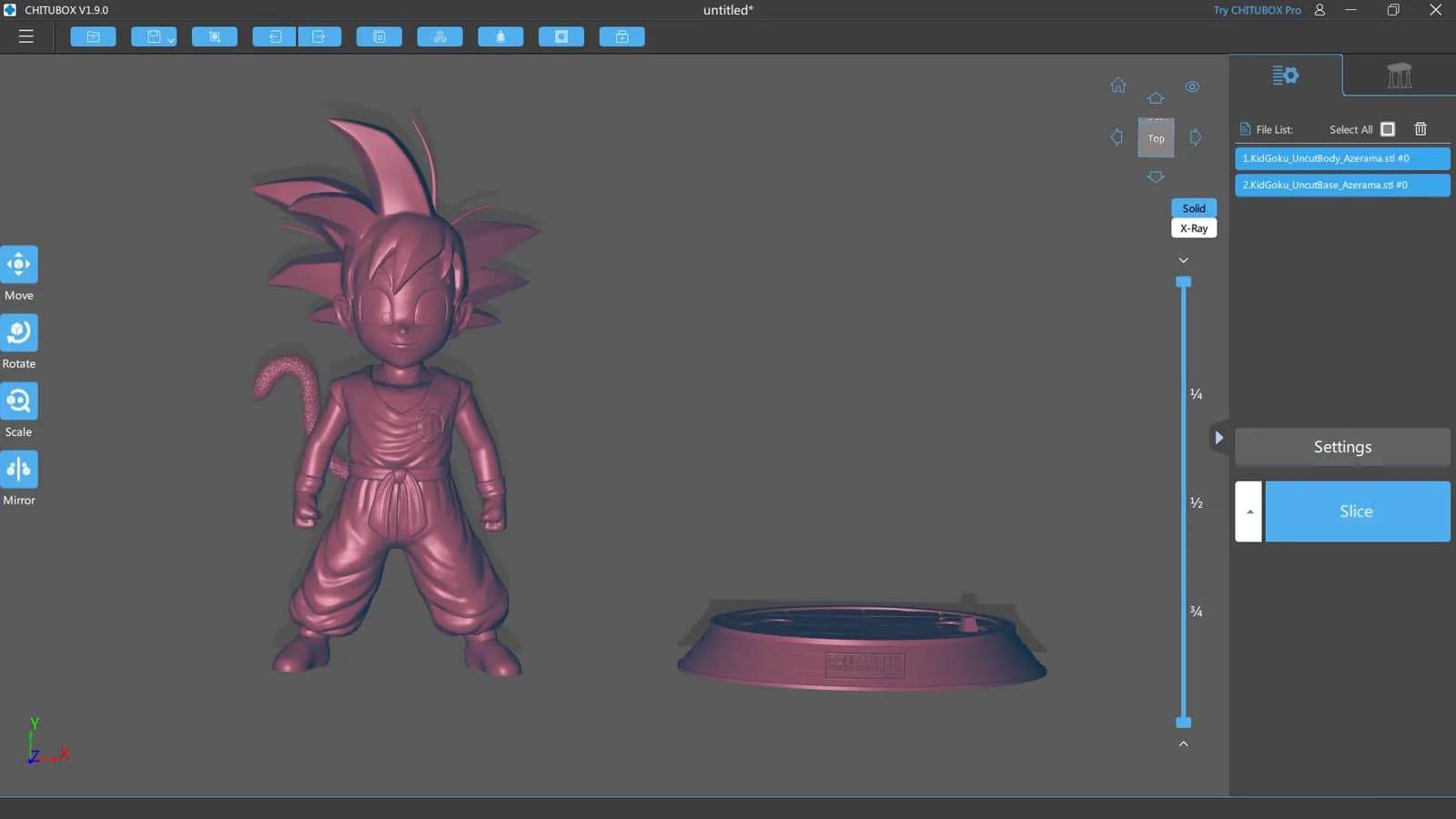Rotate view right with the right arrow

(1196, 137)
